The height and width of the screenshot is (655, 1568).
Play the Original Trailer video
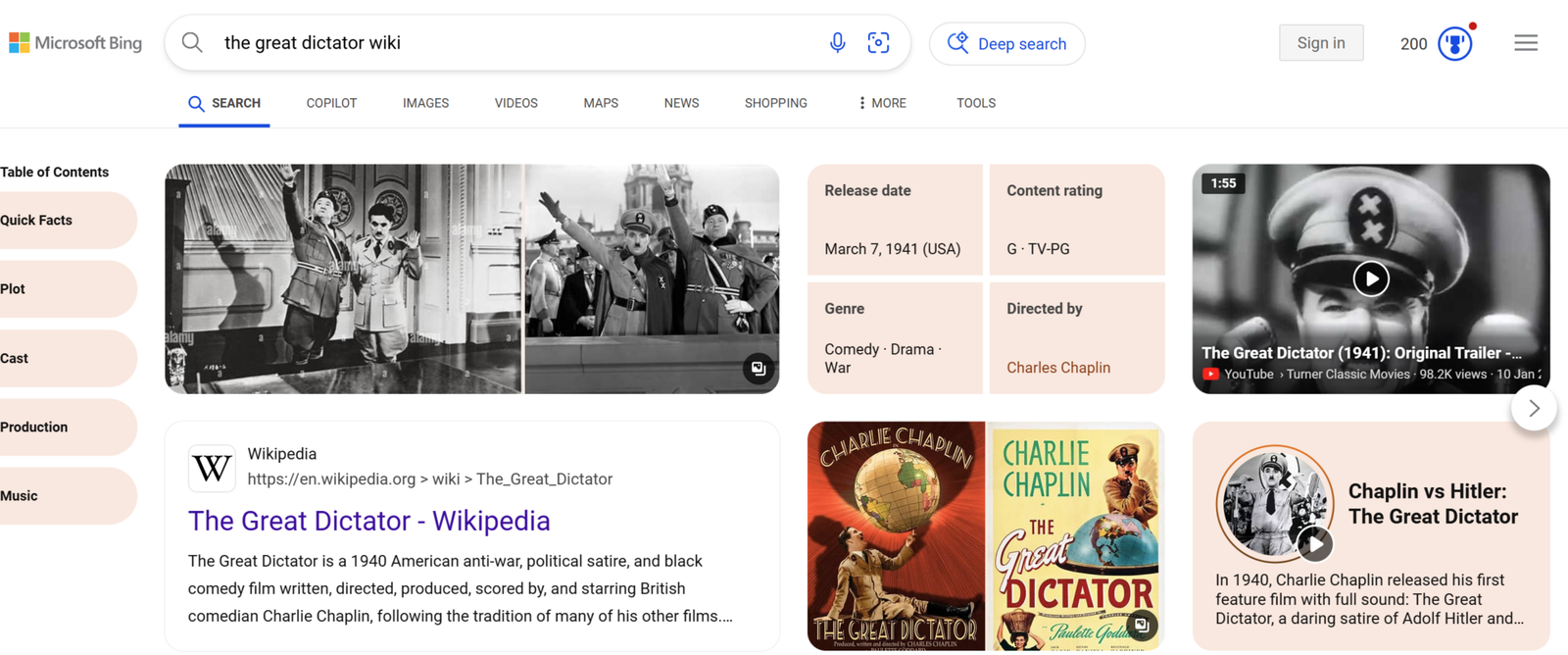point(1370,279)
